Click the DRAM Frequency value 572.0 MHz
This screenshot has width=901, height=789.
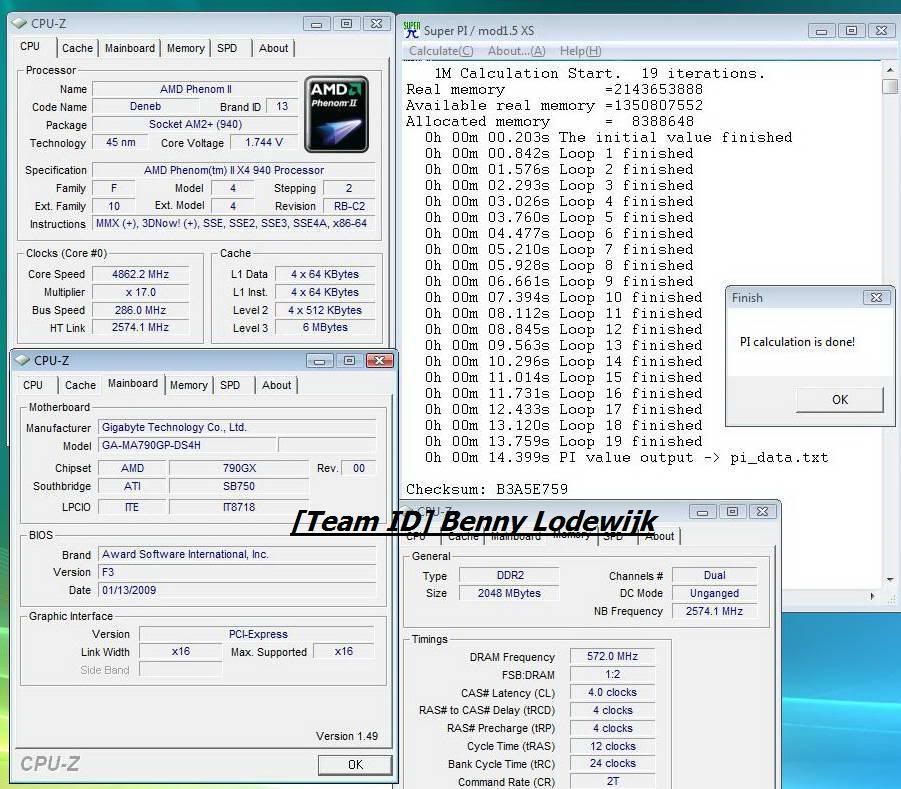[613, 656]
